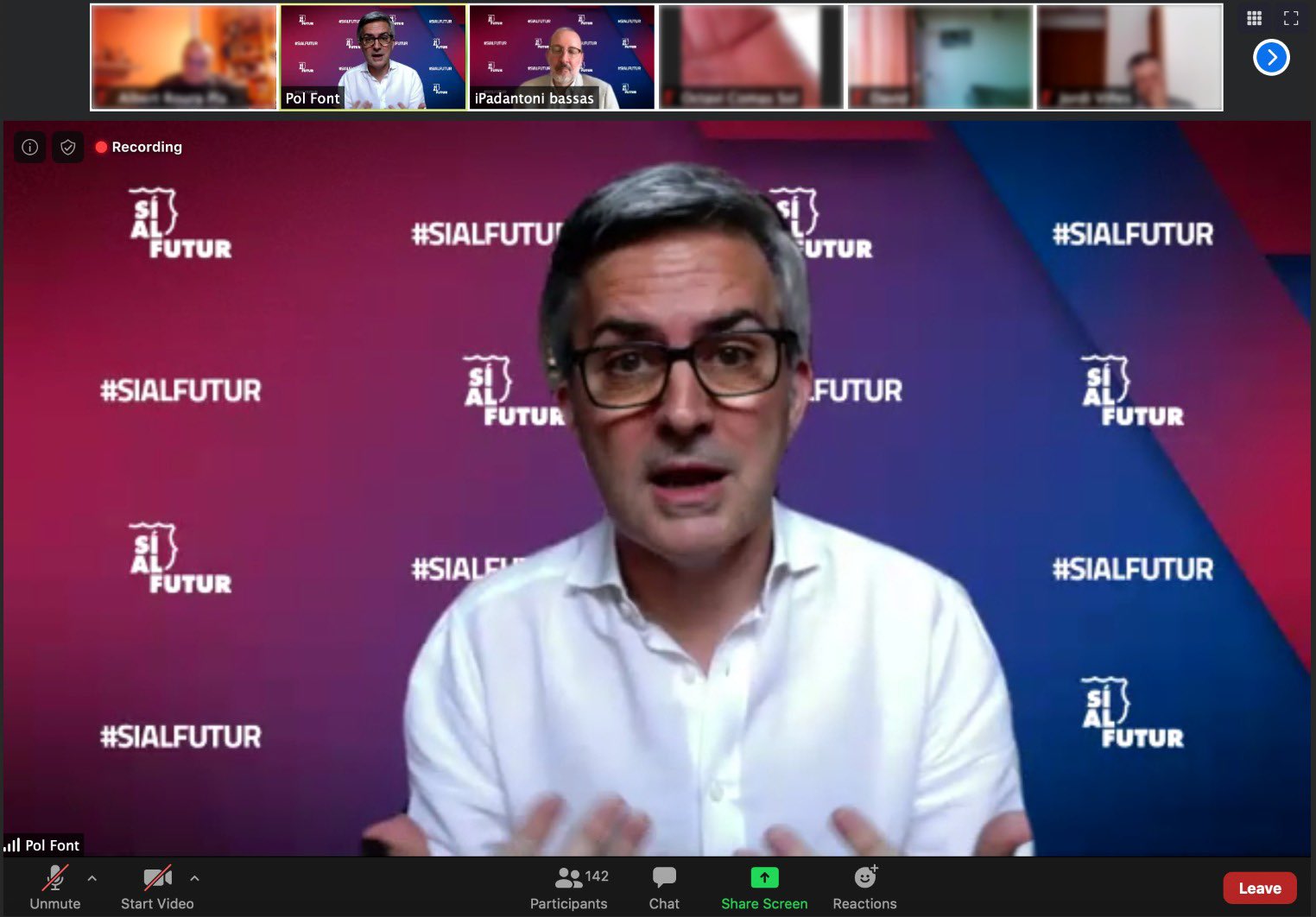
Task: Select Pol Font video thumbnail
Action: pyautogui.click(x=373, y=57)
